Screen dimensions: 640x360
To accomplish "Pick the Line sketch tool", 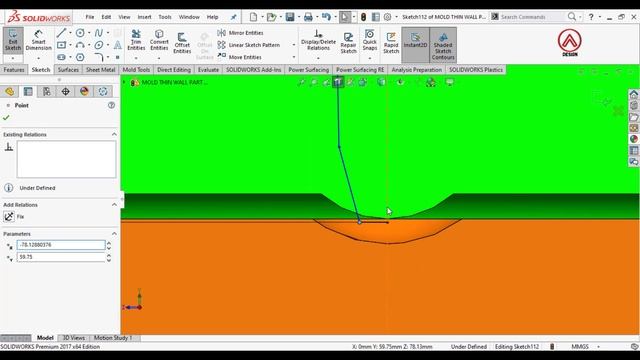I will pos(62,33).
